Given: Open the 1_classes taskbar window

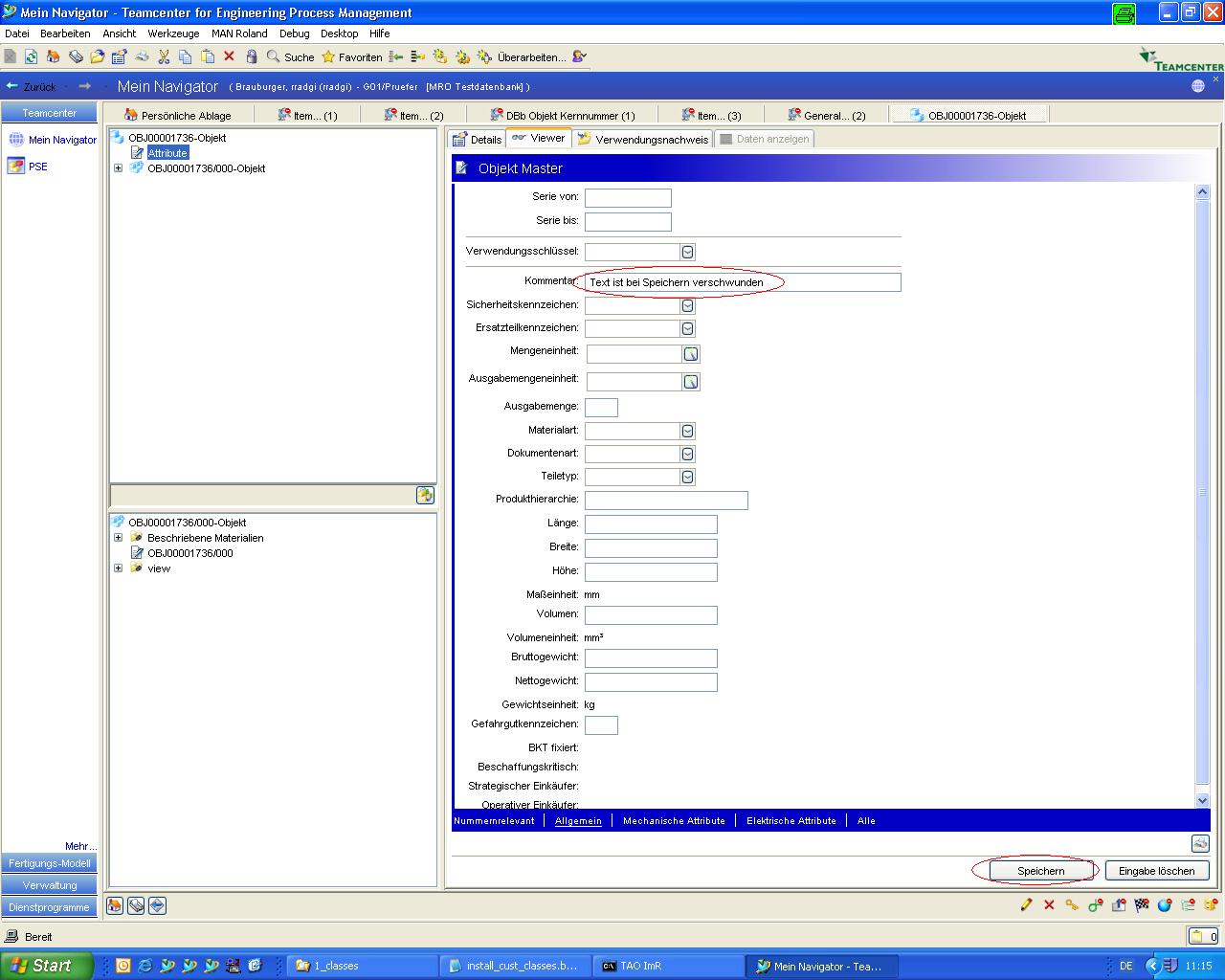Looking at the screenshot, I should coord(364,966).
